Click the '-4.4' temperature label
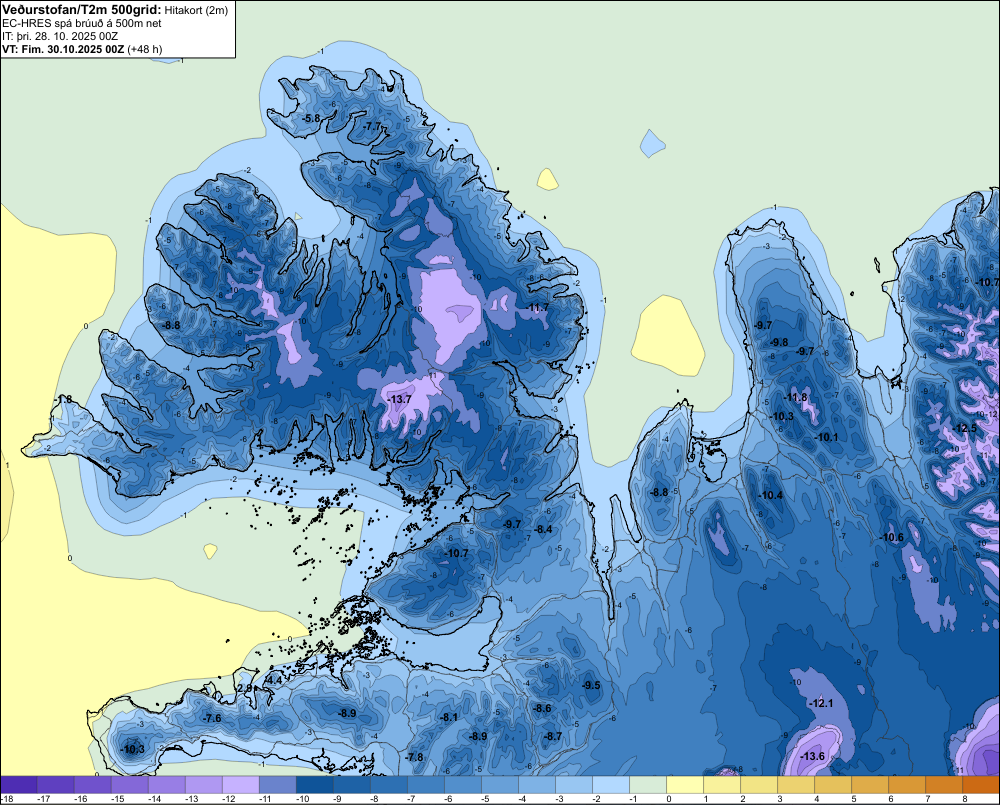This screenshot has width=1000, height=805. coord(274,681)
